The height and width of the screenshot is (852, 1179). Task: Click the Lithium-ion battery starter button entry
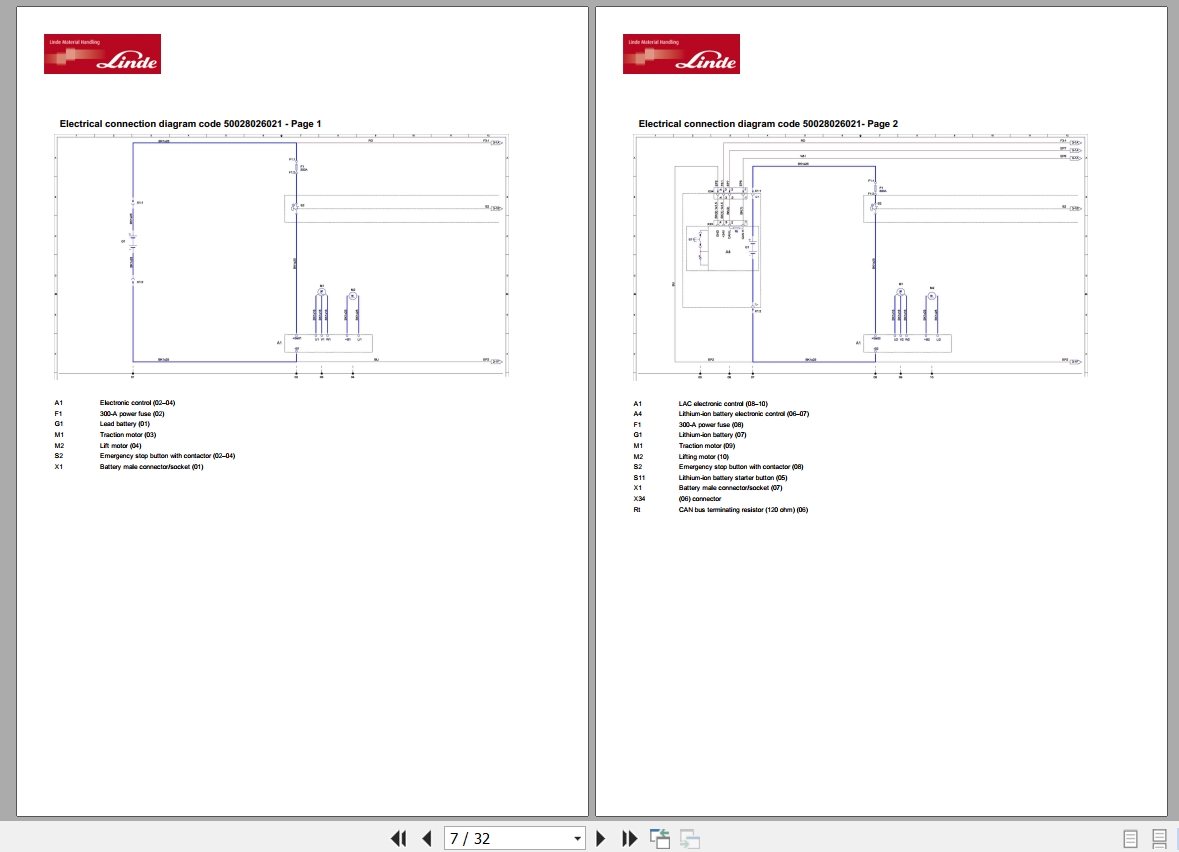(x=732, y=478)
